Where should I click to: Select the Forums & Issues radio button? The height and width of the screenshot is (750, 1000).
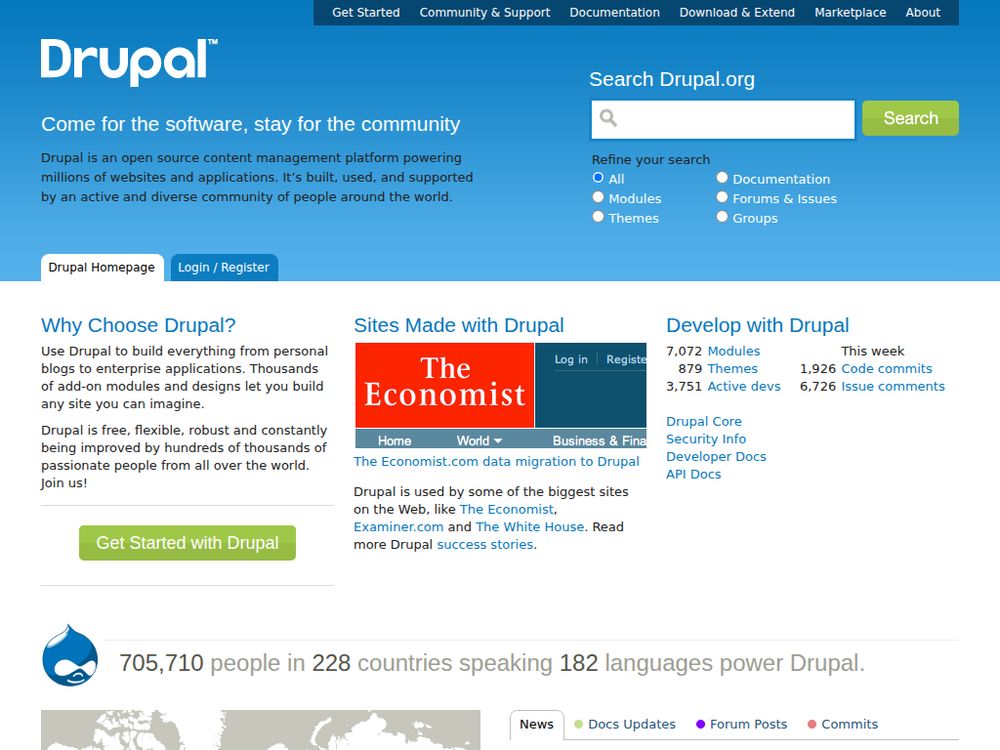coord(722,197)
